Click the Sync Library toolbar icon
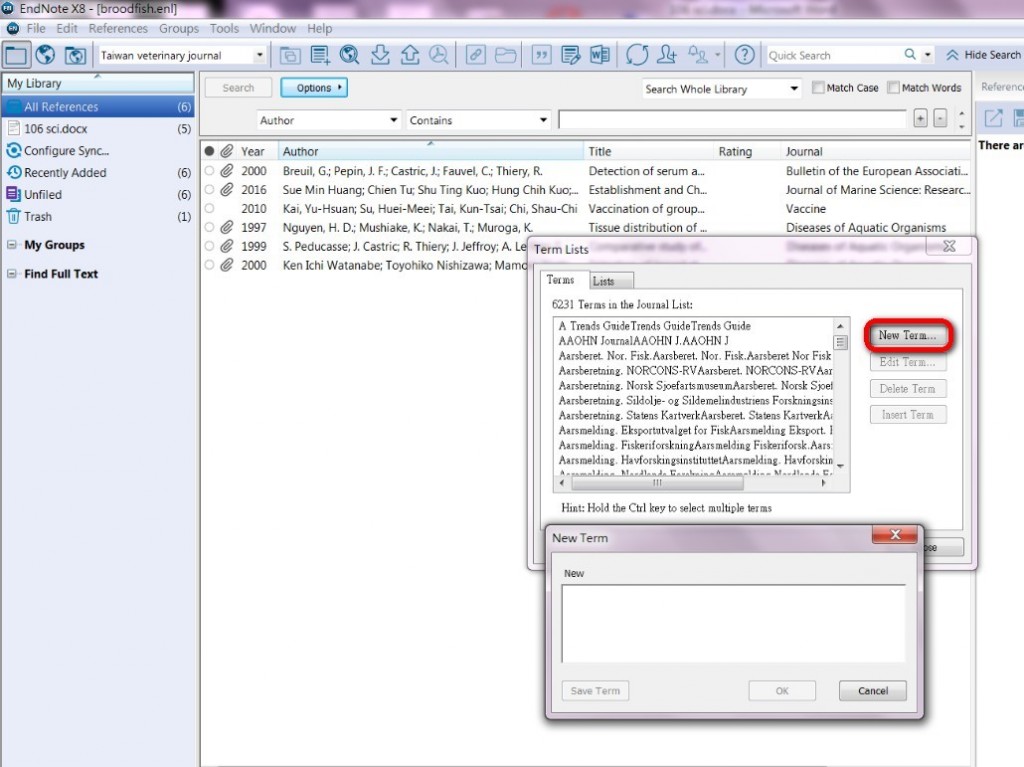 click(x=637, y=55)
